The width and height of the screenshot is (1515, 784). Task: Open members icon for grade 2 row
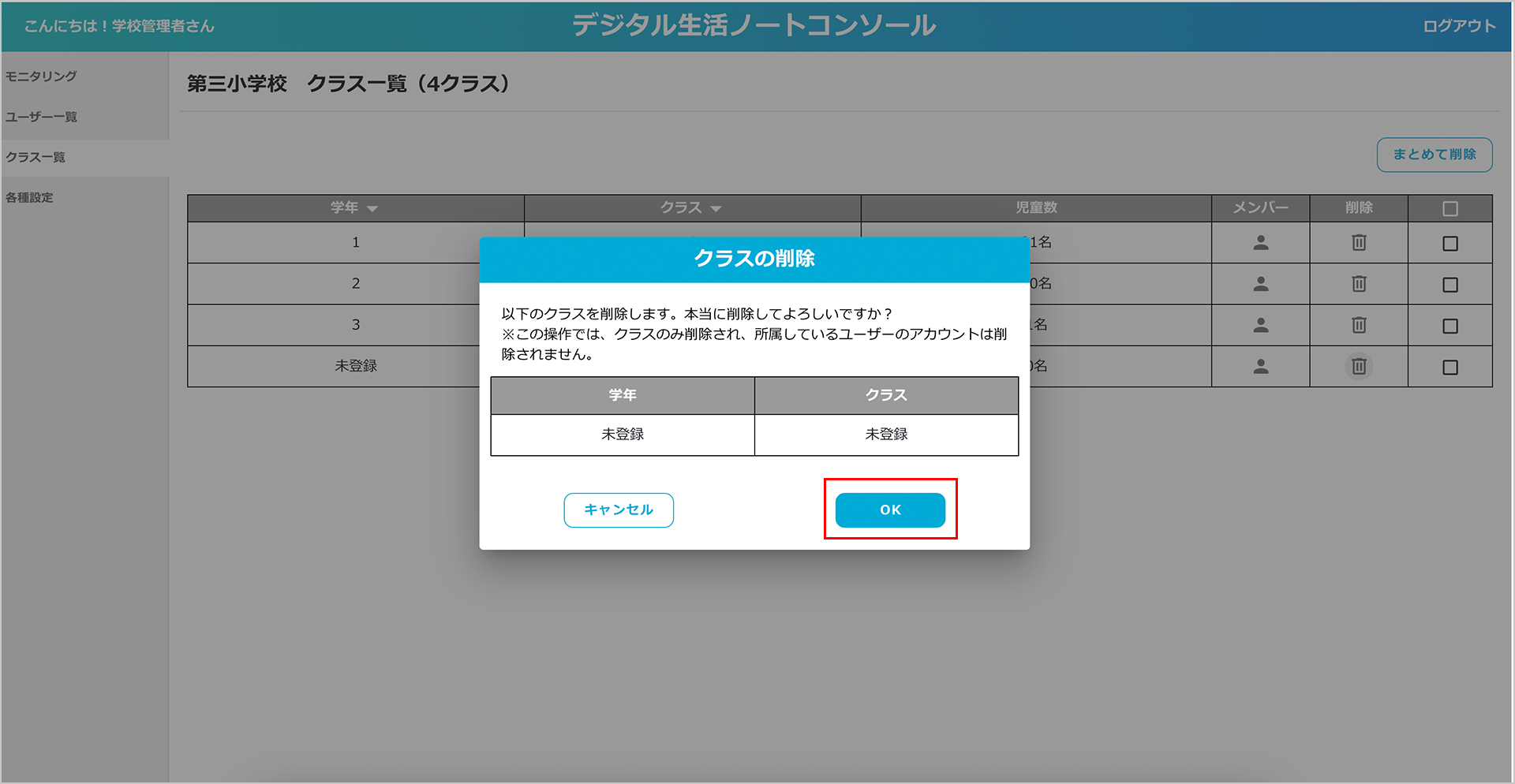(x=1260, y=284)
